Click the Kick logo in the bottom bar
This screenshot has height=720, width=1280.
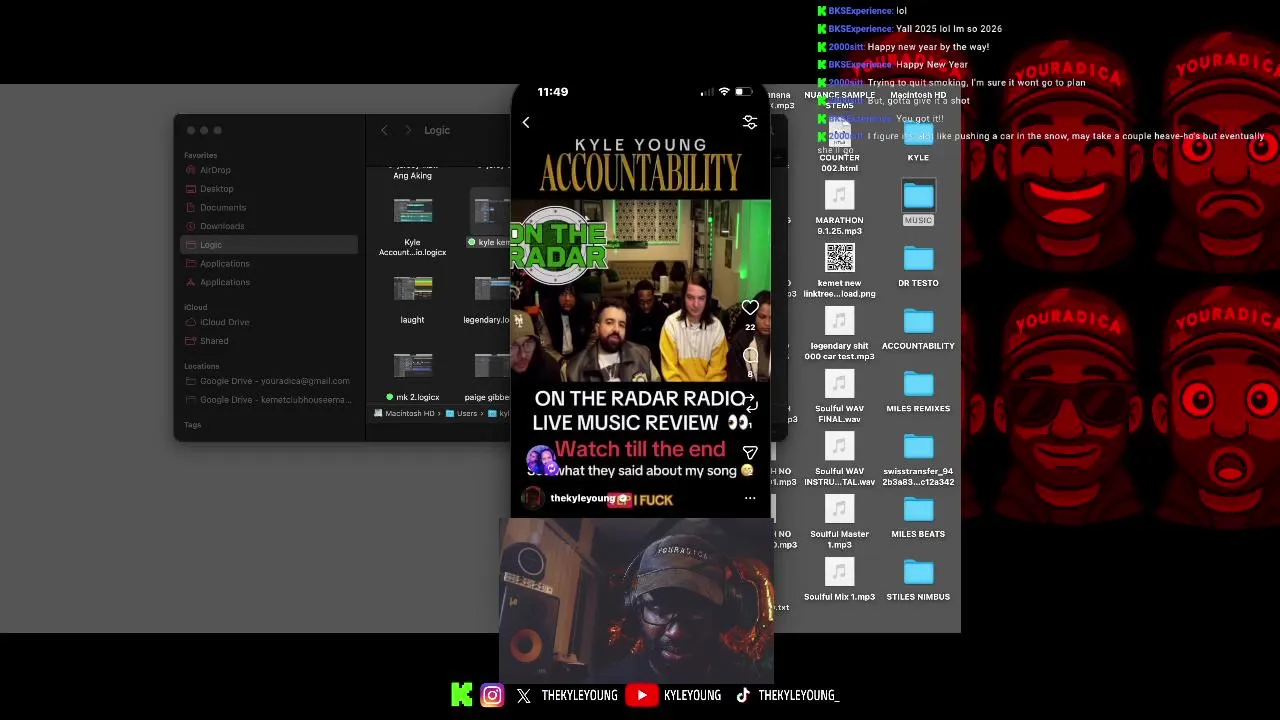(461, 695)
